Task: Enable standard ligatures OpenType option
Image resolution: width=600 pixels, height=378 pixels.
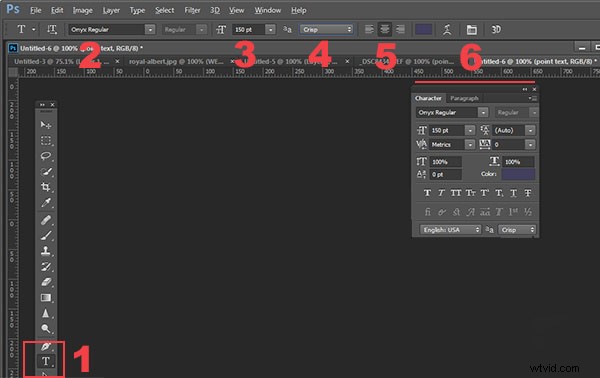Action: [x=427, y=212]
